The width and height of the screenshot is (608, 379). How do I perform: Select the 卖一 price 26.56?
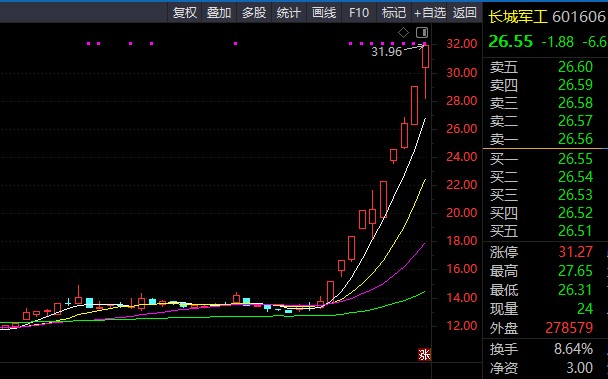[575, 139]
